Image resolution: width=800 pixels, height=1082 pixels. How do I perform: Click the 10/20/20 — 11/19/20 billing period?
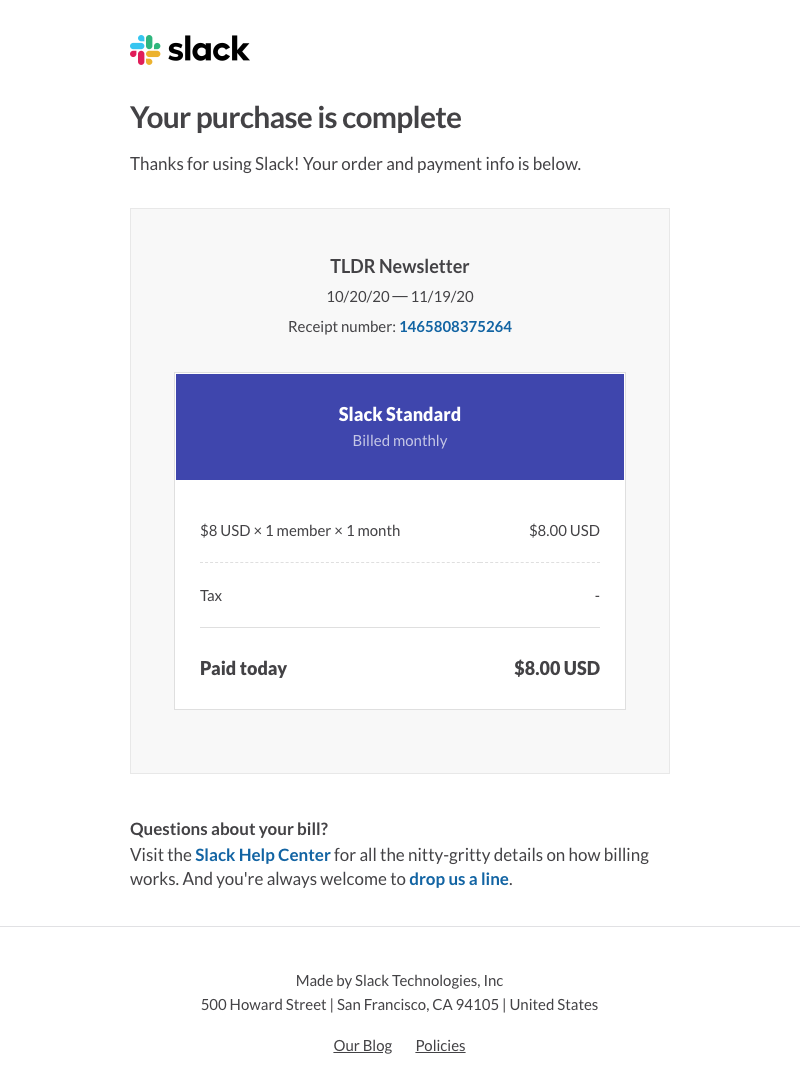(x=400, y=297)
